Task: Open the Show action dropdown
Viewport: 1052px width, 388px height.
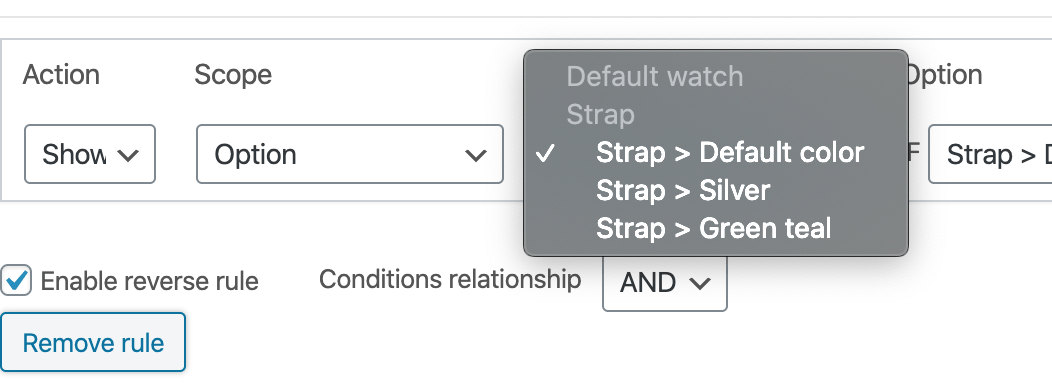Action: coord(90,154)
